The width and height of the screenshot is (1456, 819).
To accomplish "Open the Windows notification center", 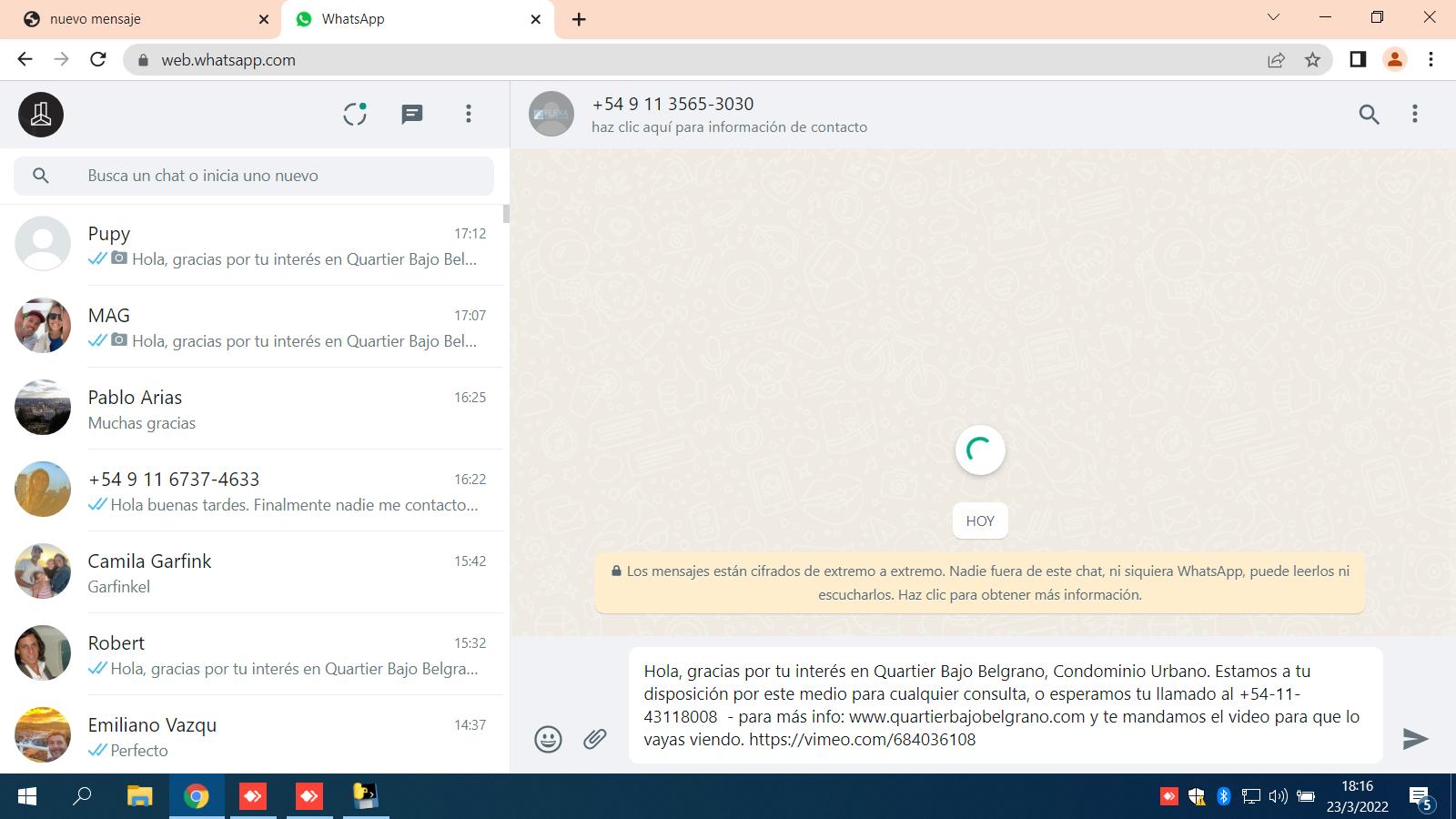I will 1421,798.
